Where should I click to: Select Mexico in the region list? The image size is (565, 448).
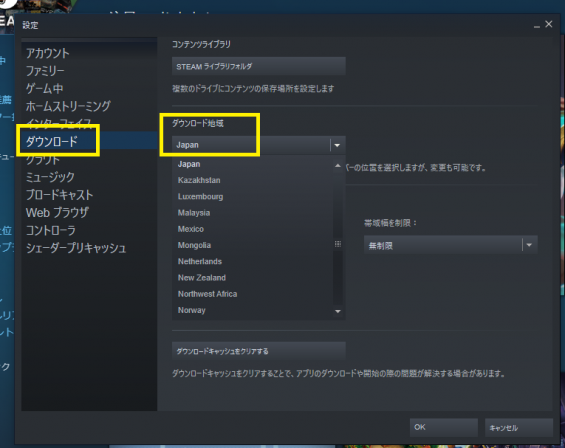pos(191,229)
